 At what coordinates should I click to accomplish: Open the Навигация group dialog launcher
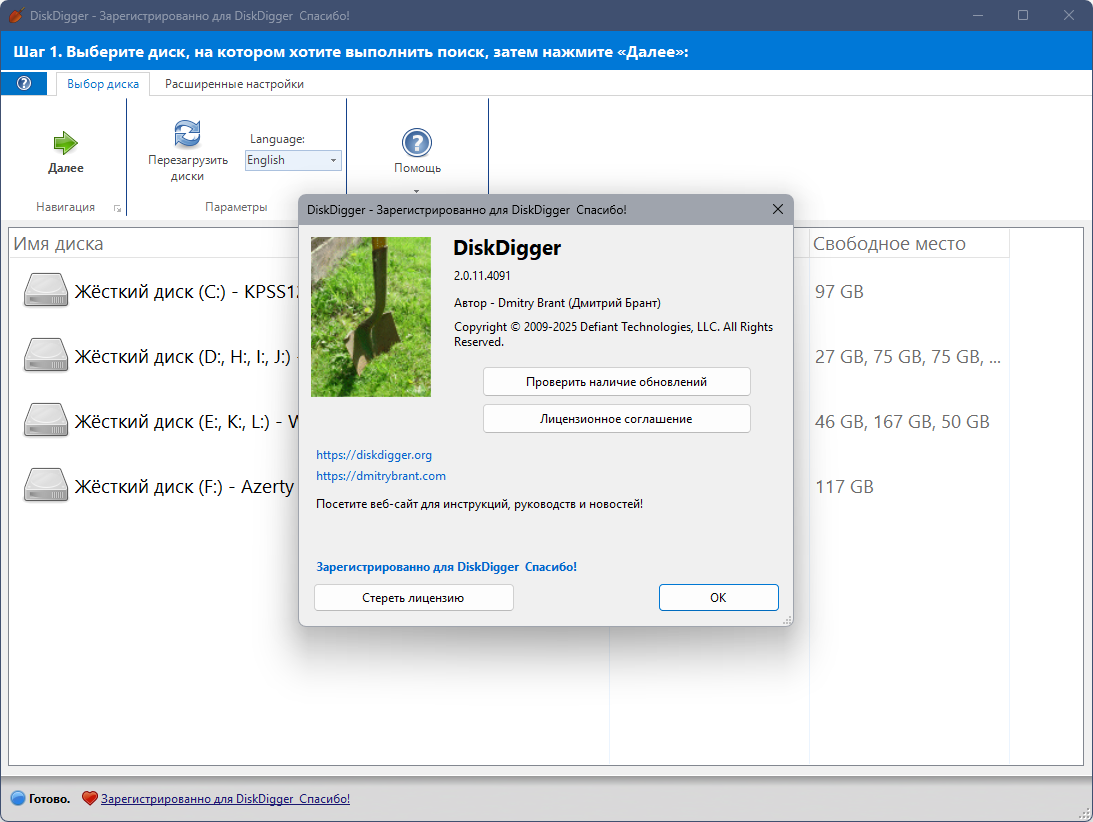click(117, 208)
